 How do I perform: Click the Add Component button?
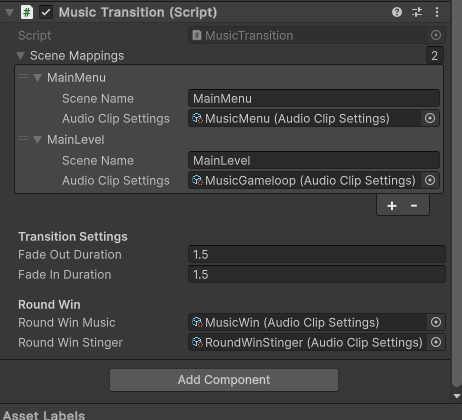pyautogui.click(x=224, y=380)
